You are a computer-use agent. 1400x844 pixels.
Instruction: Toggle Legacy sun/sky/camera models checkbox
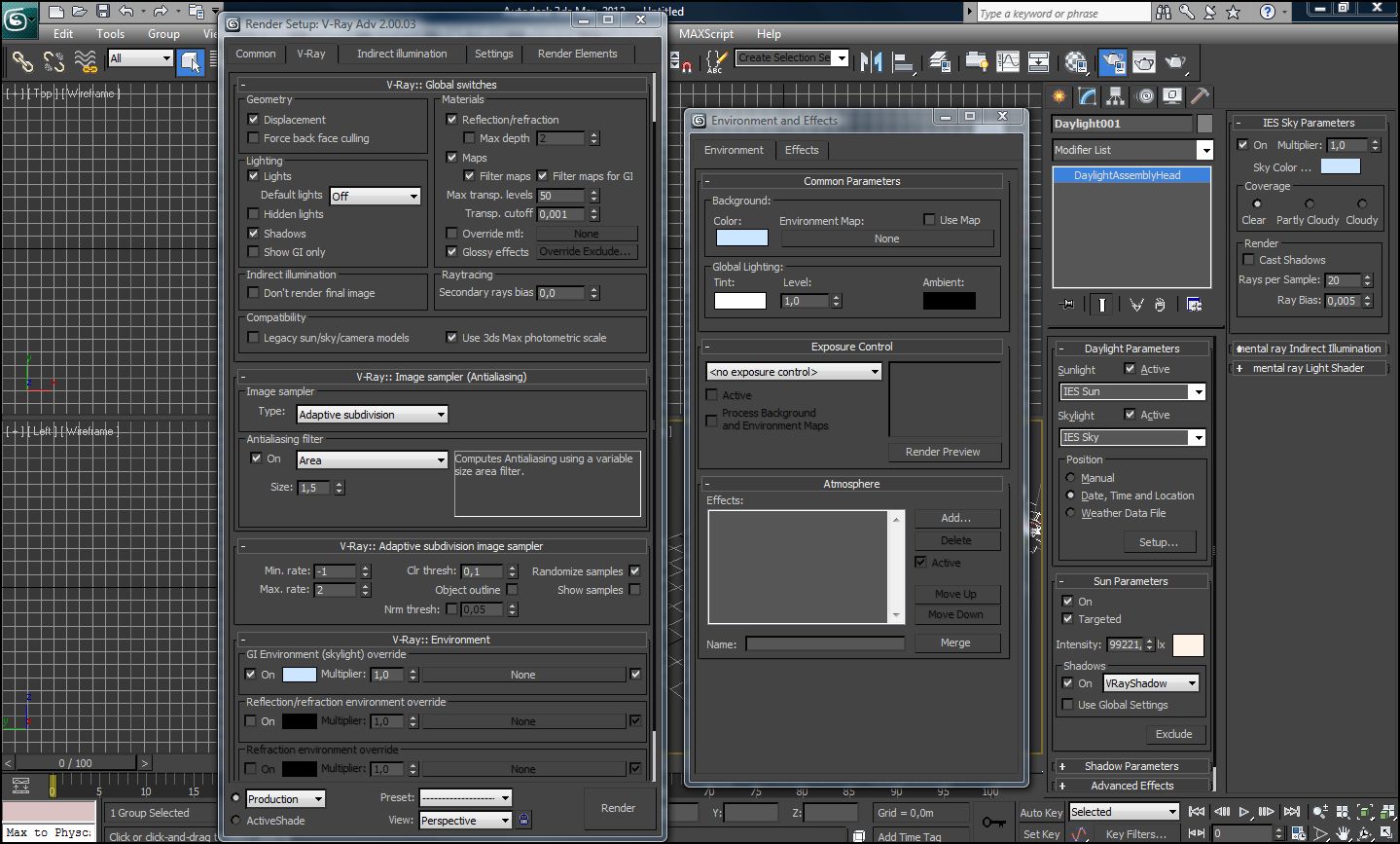[253, 338]
